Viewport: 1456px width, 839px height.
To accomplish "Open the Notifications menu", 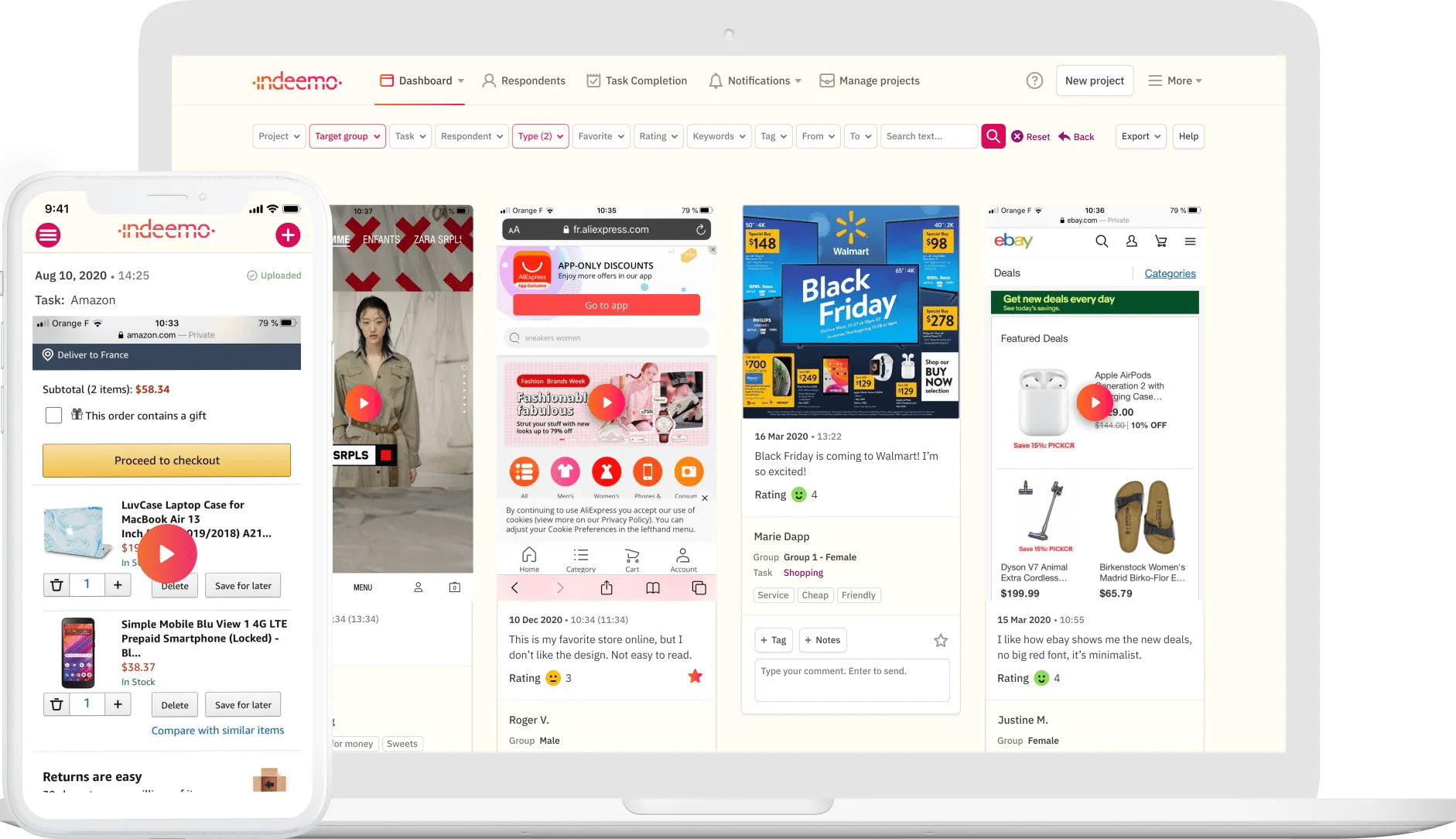I will coord(755,80).
